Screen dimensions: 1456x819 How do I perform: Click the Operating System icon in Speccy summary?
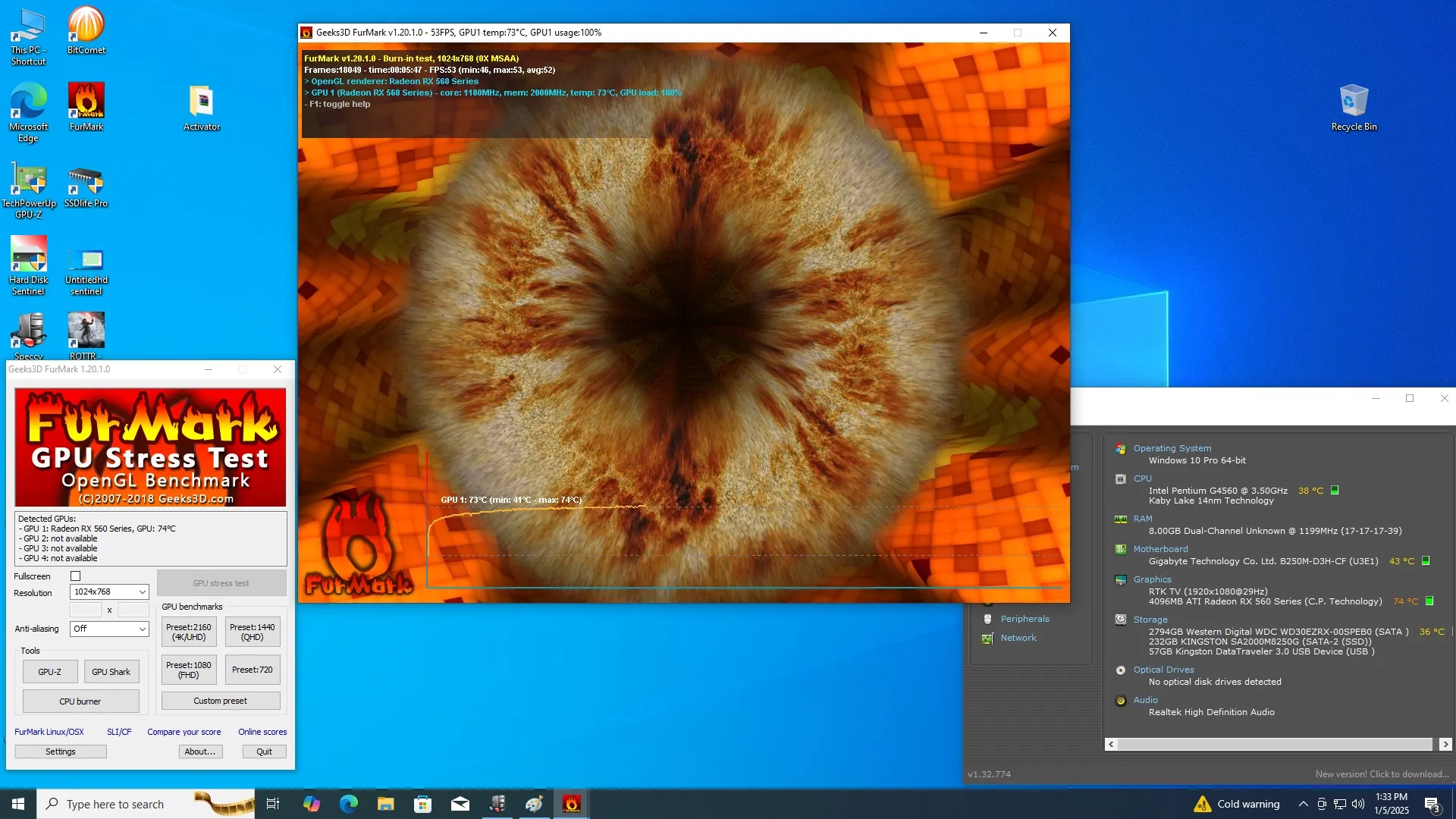pos(1120,449)
